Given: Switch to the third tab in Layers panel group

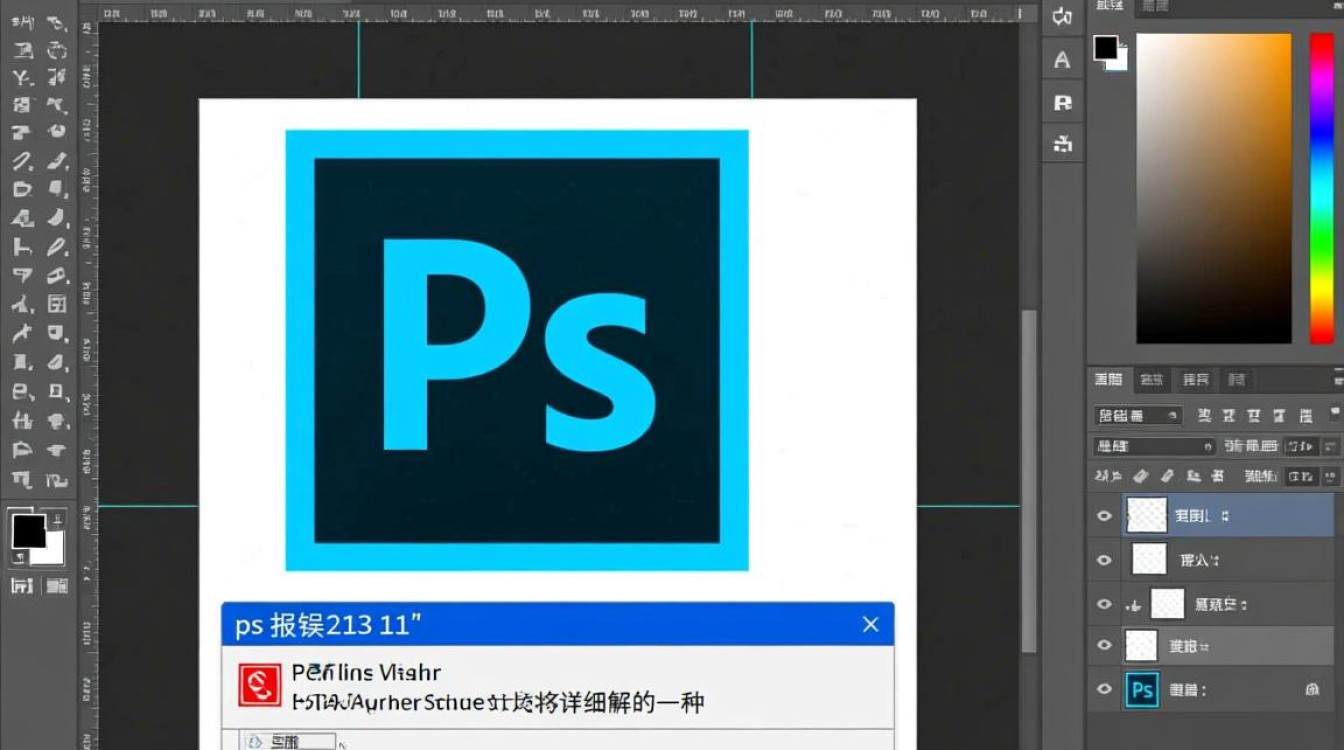Looking at the screenshot, I should click(1195, 380).
